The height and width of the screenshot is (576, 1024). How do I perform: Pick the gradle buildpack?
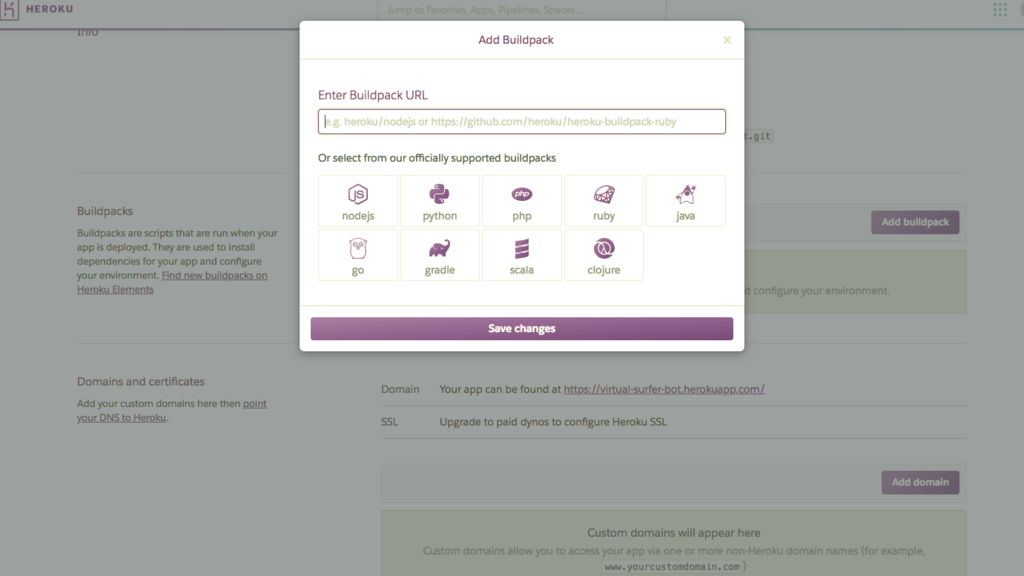440,255
